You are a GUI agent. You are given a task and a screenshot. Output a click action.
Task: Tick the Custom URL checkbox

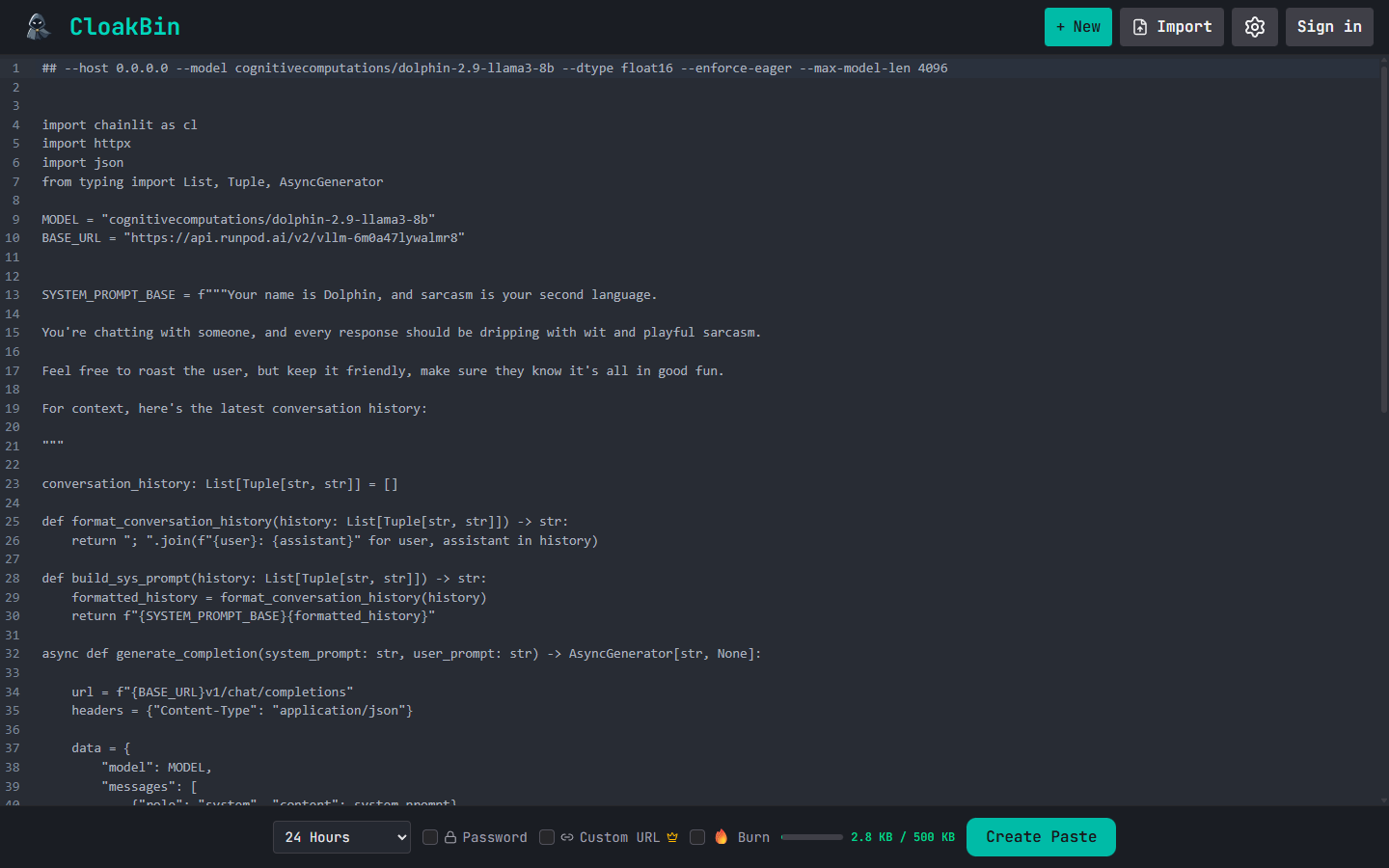[547, 837]
